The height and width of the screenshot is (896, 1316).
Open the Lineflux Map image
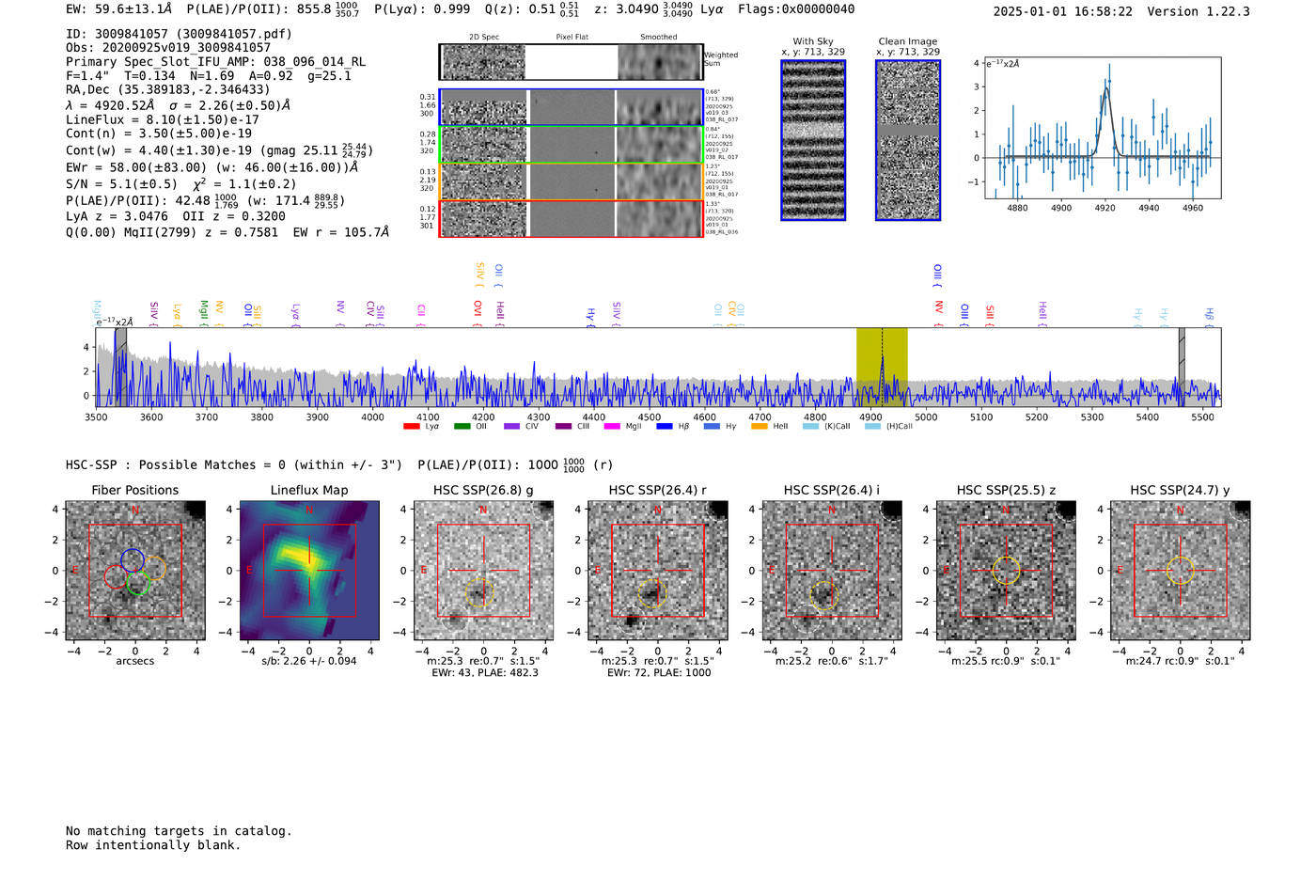pyautogui.click(x=309, y=570)
